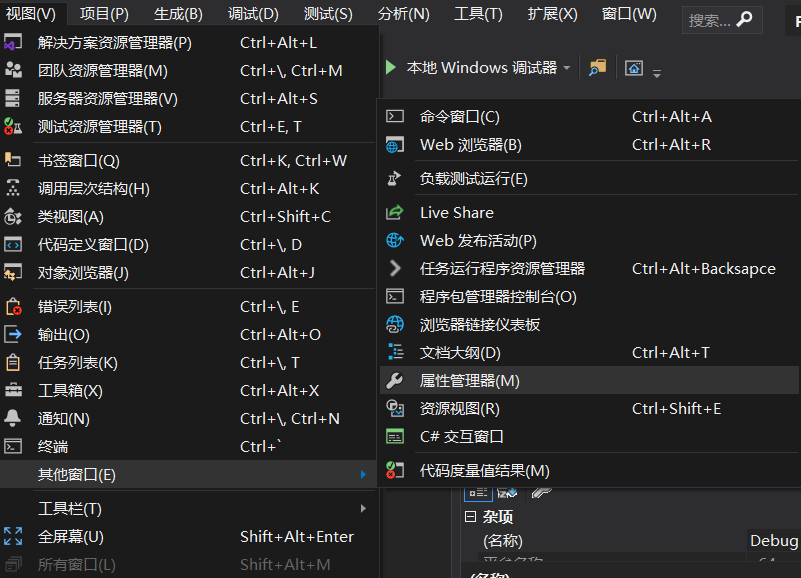
Task: Click the Debug value of the (名称) property
Action: coord(772,540)
